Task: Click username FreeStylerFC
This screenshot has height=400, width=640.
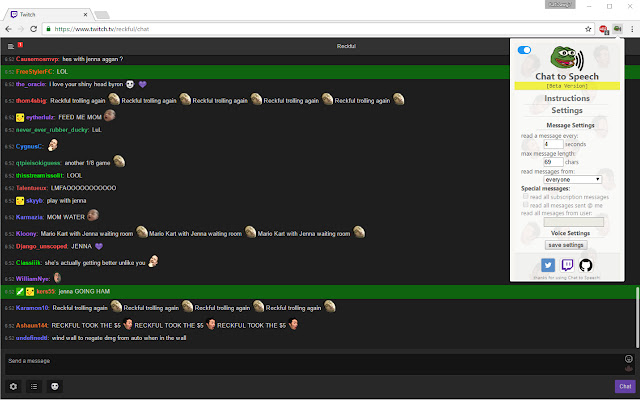Action: (x=34, y=71)
